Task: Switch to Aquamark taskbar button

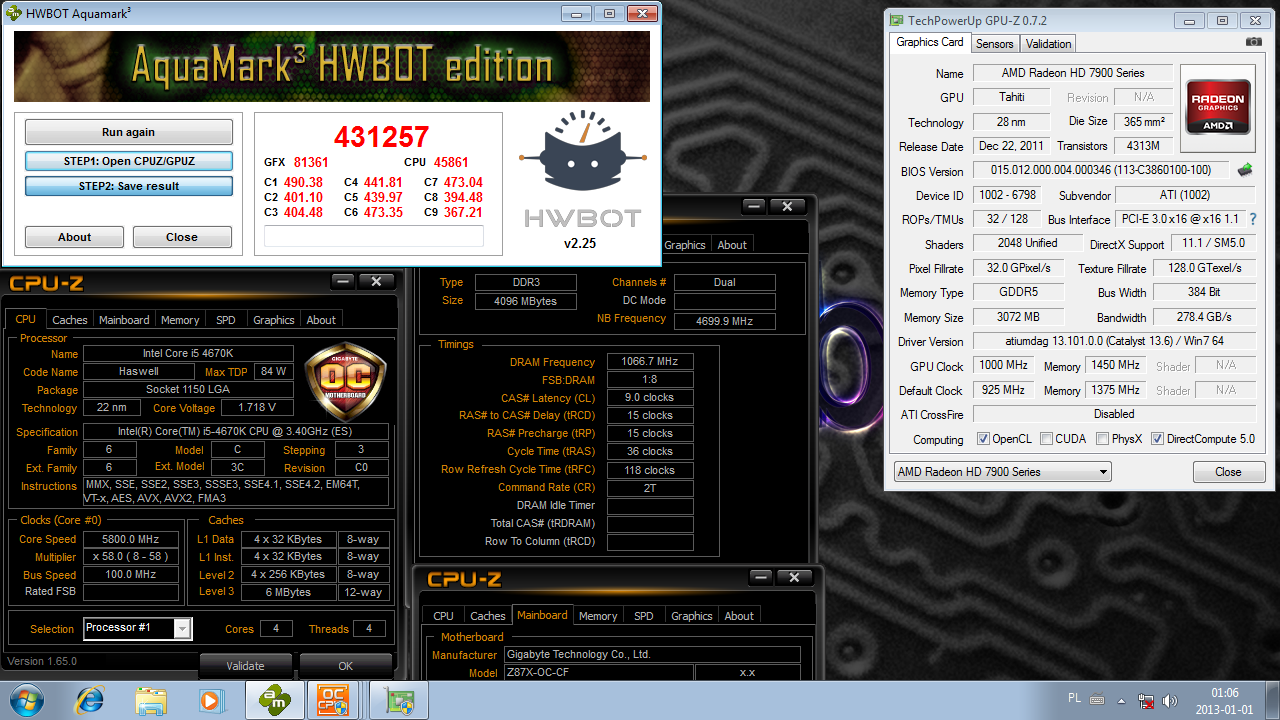Action: [x=275, y=699]
